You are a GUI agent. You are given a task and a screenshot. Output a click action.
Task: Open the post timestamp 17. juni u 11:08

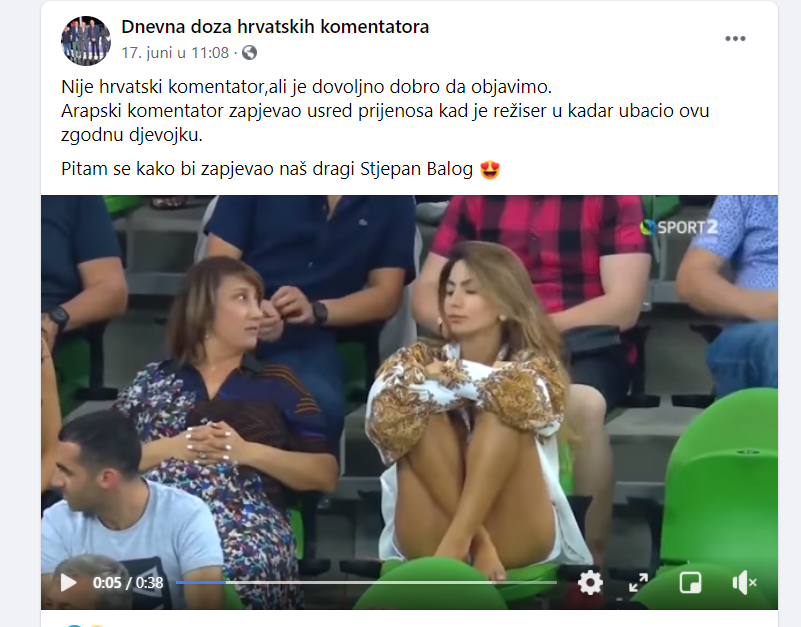point(175,53)
